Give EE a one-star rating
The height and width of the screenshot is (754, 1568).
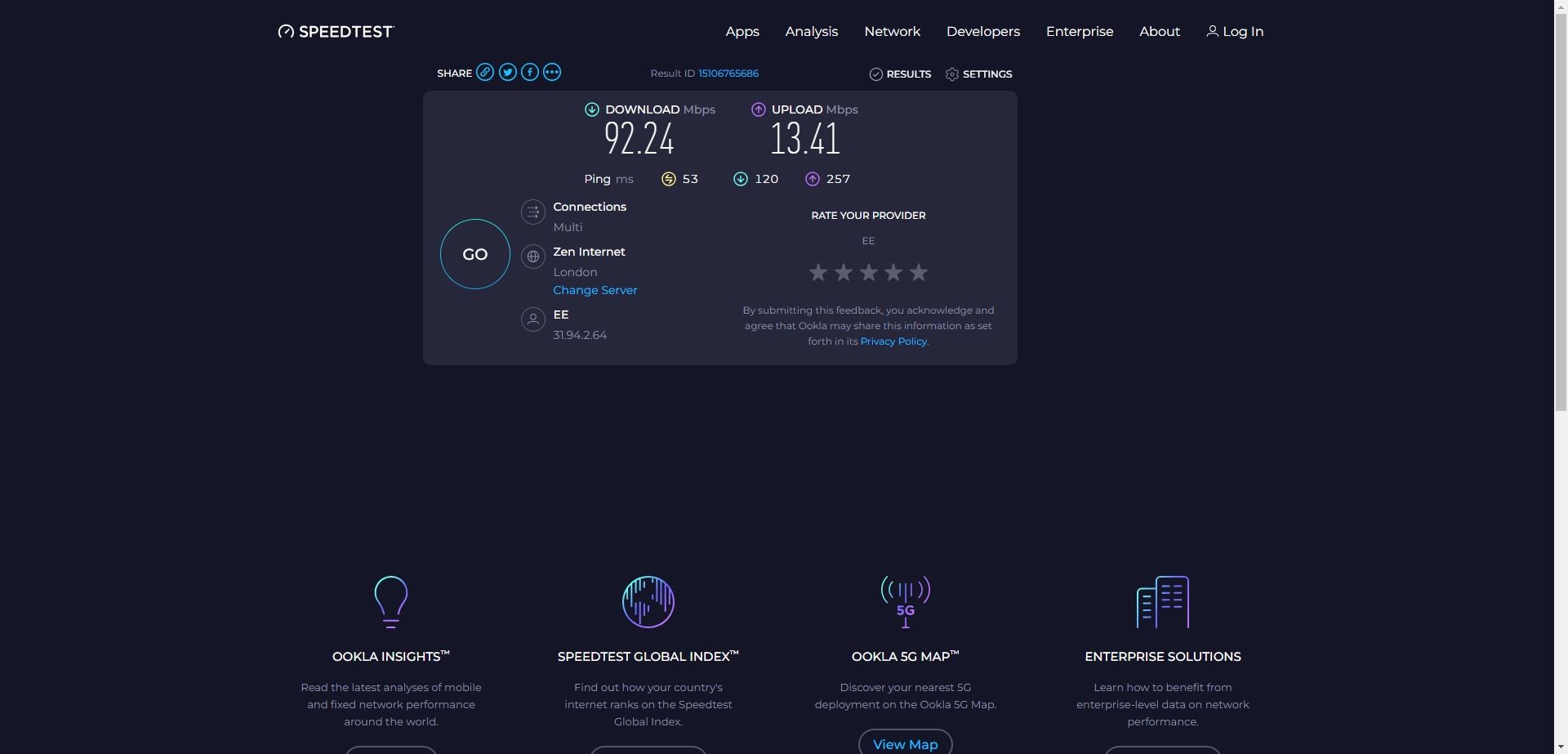(817, 272)
